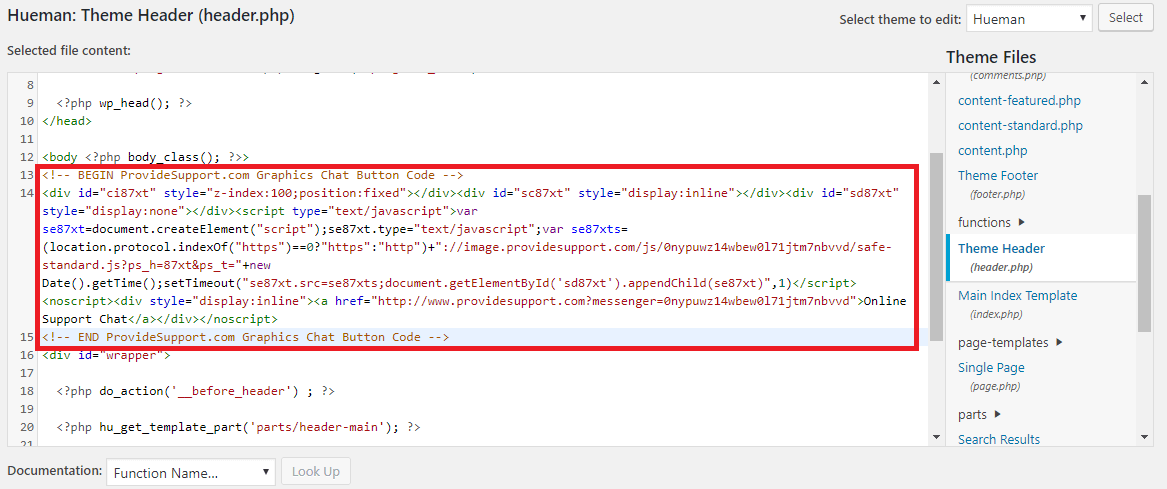Click the (page.php) filename label

click(995, 386)
